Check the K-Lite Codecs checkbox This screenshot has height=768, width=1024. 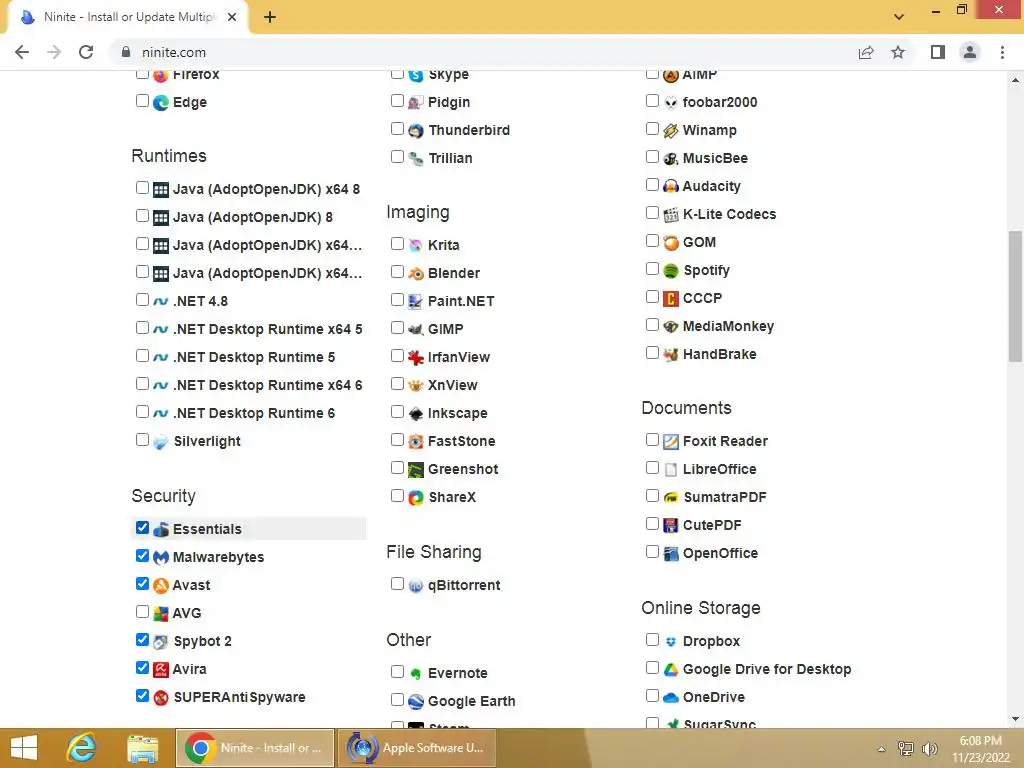pos(652,213)
